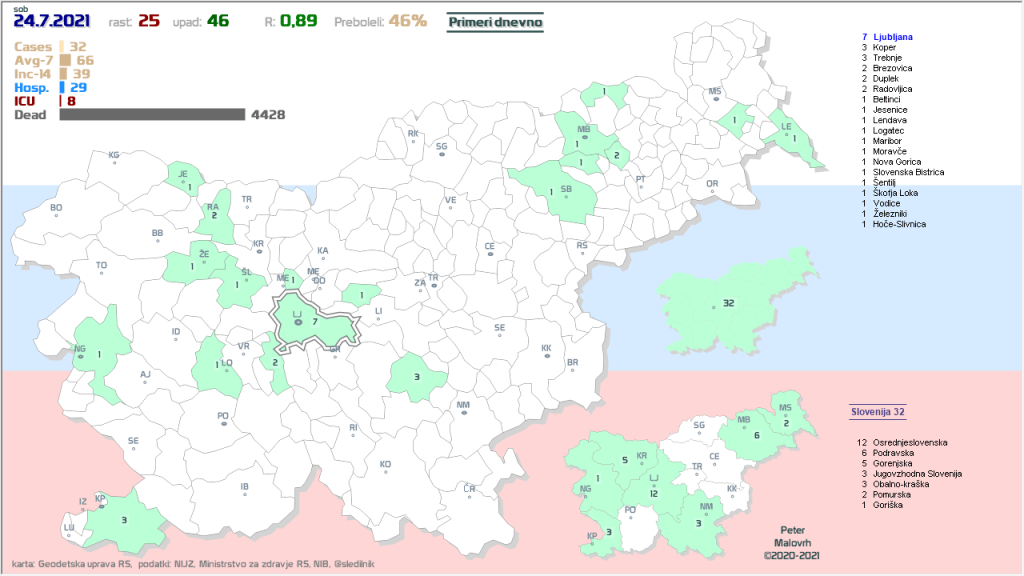Image resolution: width=1024 pixels, height=576 pixels.
Task: Click the Preboleli 46% statistic
Action: coord(407,21)
